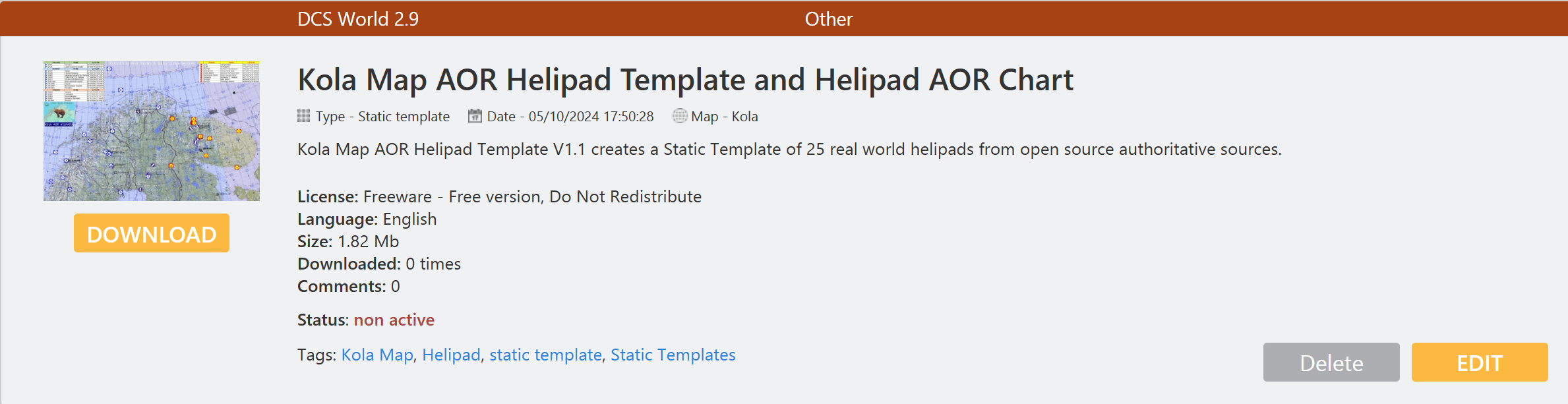This screenshot has height=404, width=1568.
Task: Click the Size: 1.82 Mb line
Action: tap(348, 241)
